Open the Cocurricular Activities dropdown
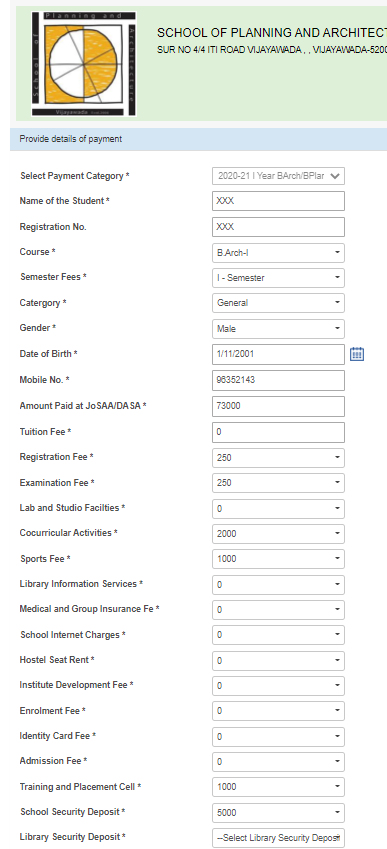Screen dimensions: 387x849 tap(278, 534)
